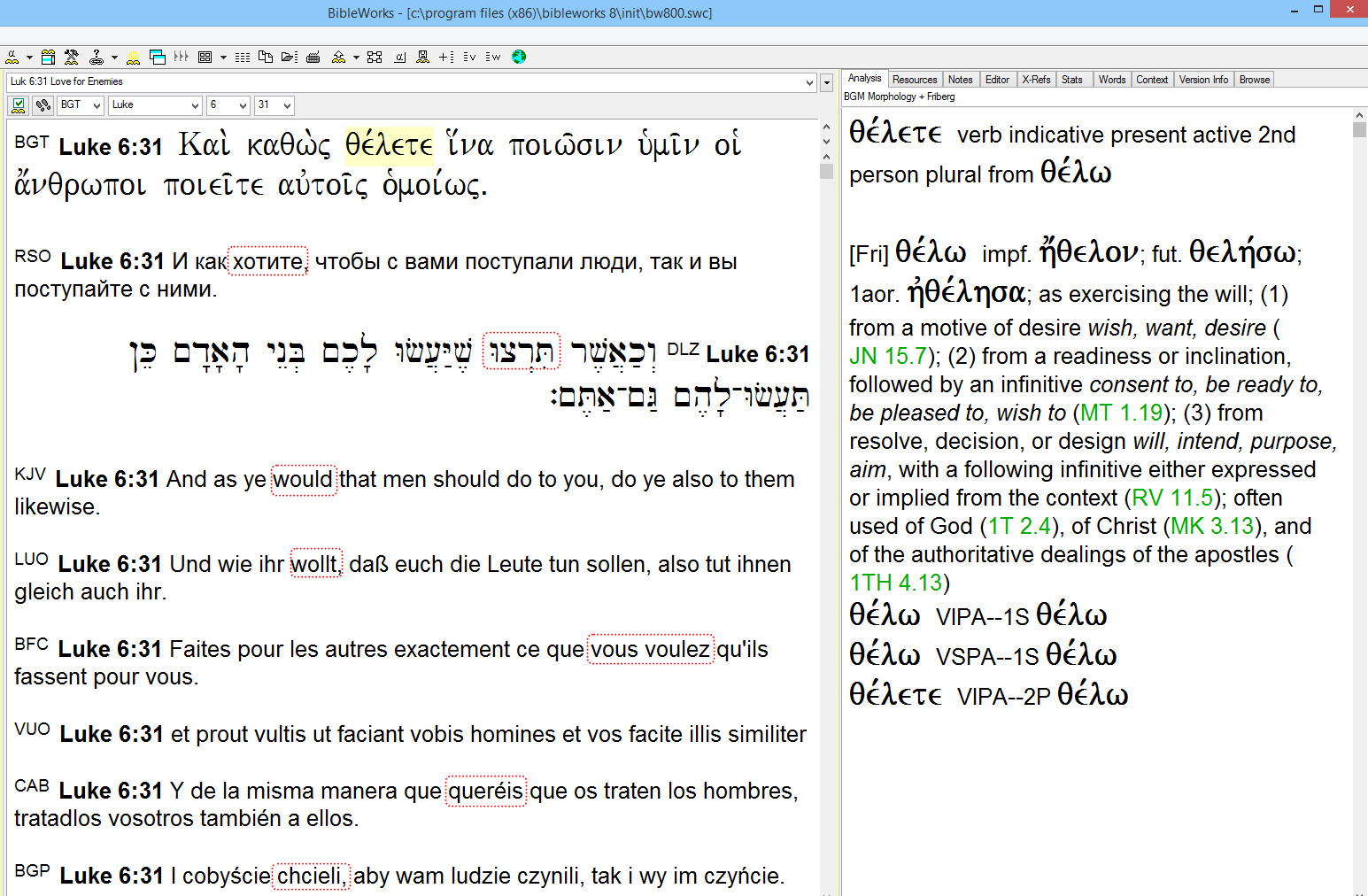Click the small arrow button right of the summary box

click(826, 82)
